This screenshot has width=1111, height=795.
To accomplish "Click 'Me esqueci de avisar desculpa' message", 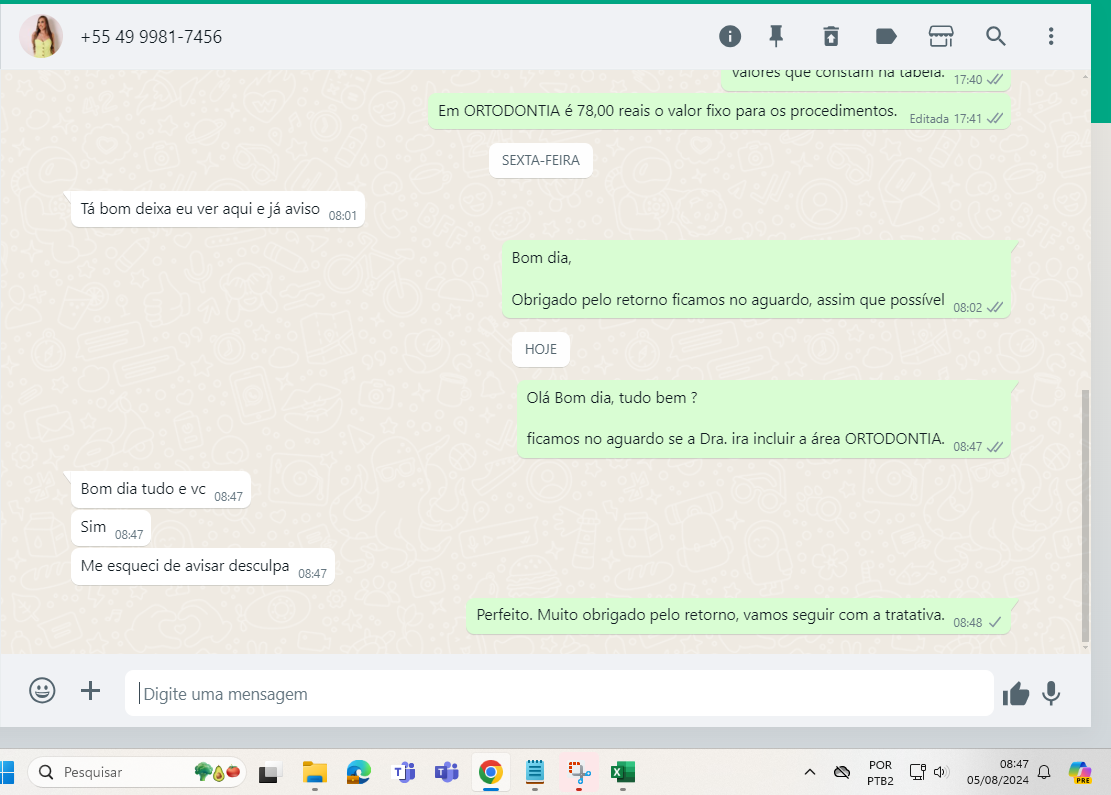I will [203, 567].
